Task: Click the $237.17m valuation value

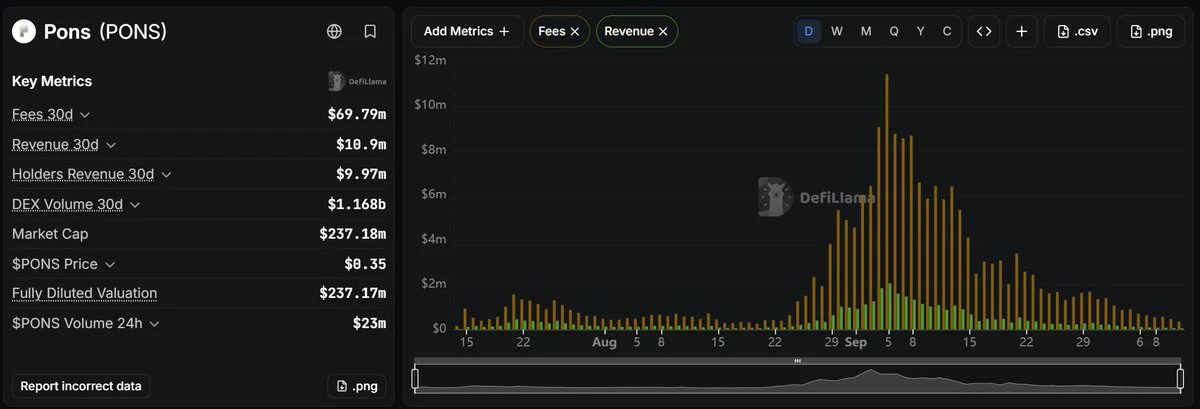Action: pyautogui.click(x=353, y=293)
